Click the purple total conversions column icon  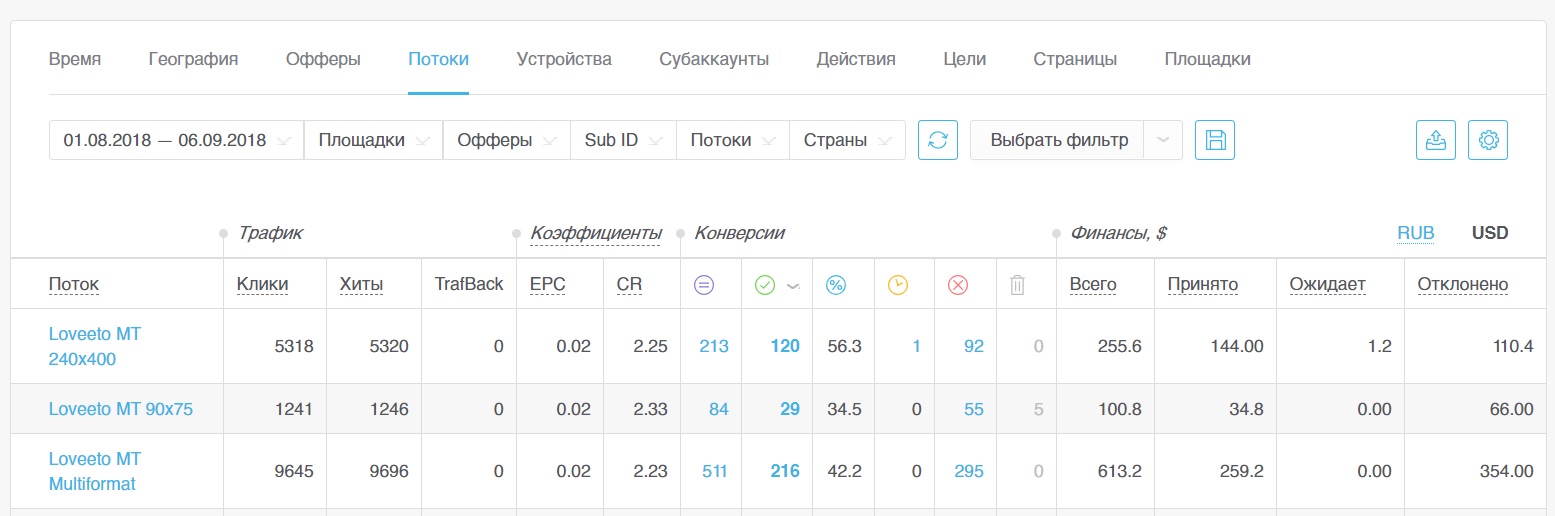point(704,285)
